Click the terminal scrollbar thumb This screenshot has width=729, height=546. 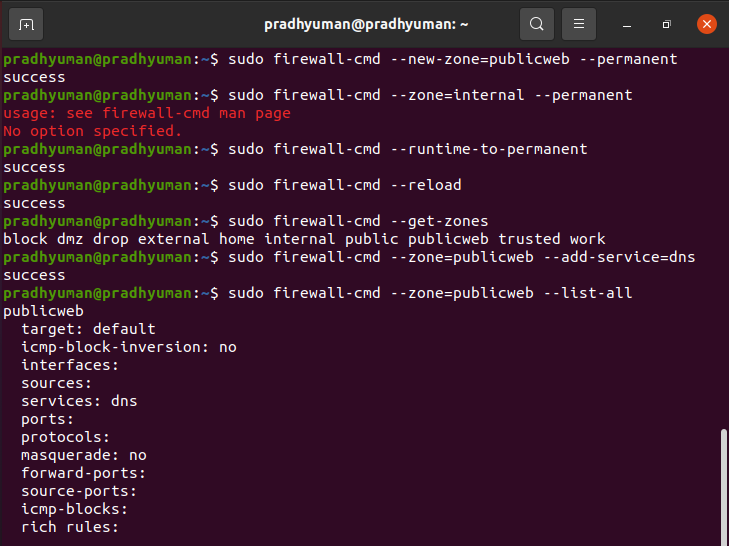click(x=723, y=487)
